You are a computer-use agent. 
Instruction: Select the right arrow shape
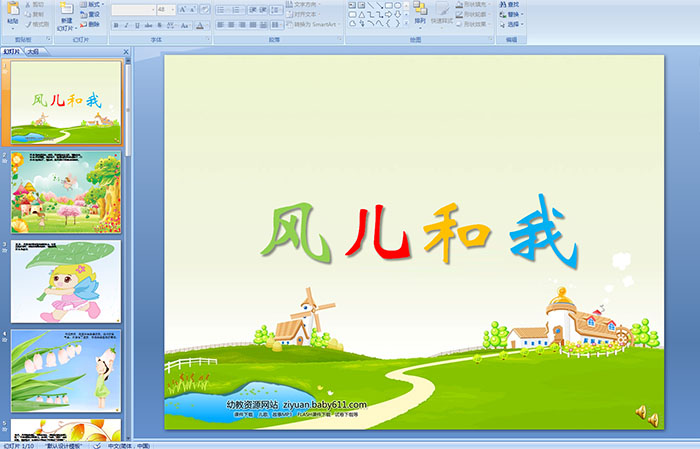388,15
